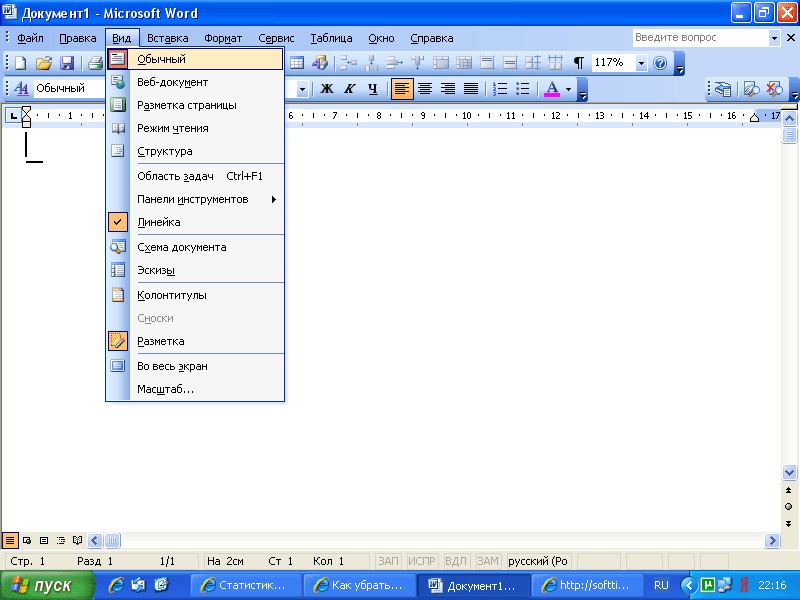Click the Введите вопрос input field

701,38
